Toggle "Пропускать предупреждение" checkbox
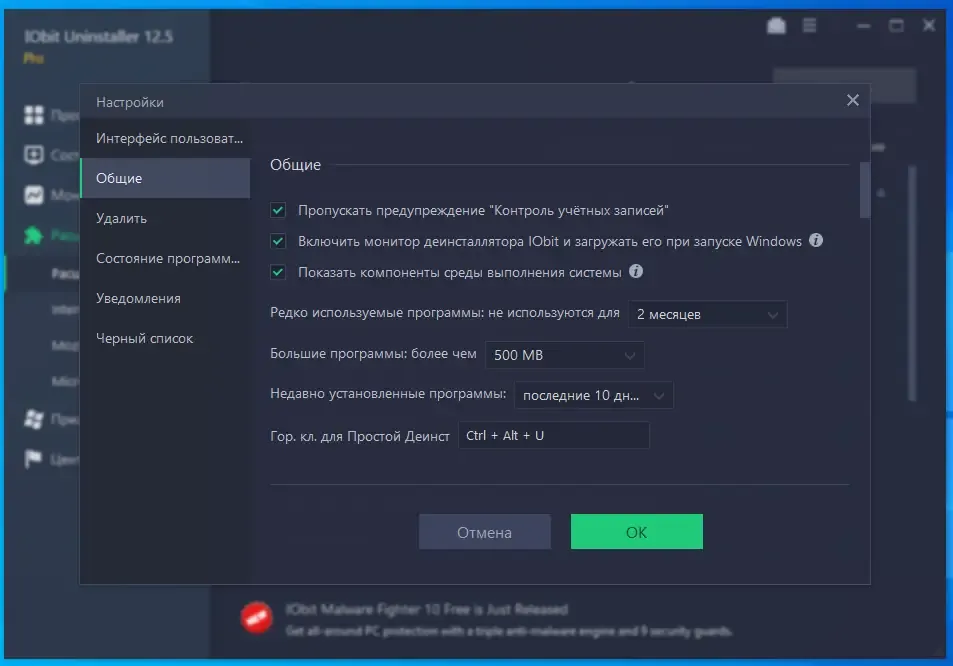This screenshot has width=953, height=666. (x=278, y=210)
